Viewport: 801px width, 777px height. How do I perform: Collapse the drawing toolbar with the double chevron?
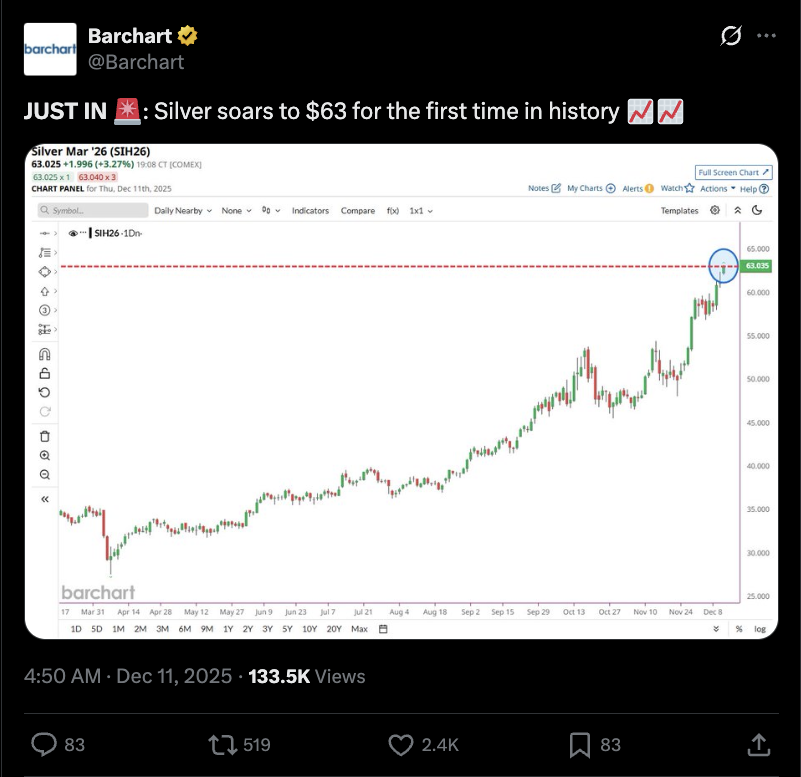44,498
